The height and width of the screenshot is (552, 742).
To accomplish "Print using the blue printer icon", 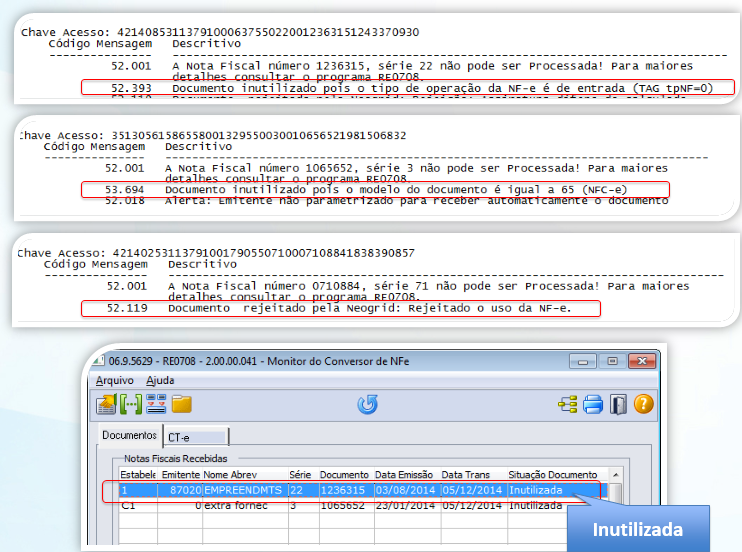I will (593, 405).
